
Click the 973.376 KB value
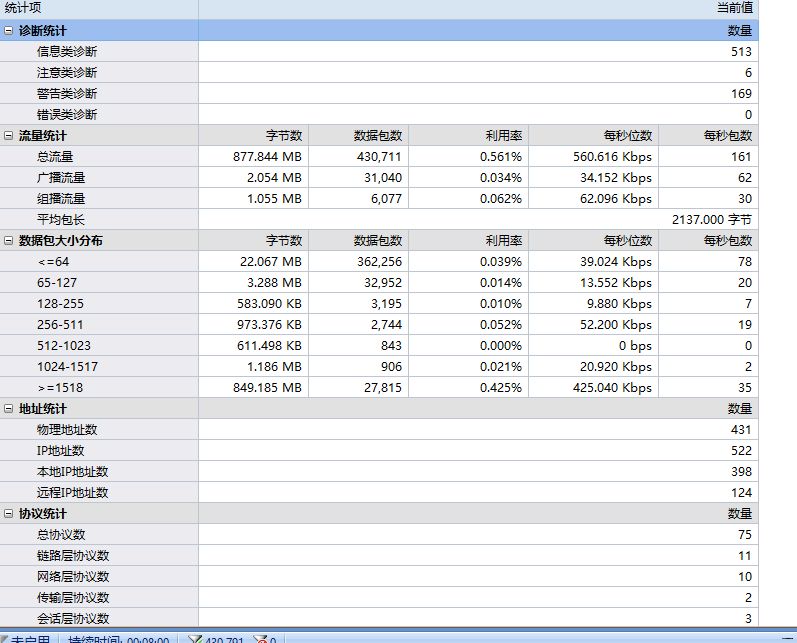[269, 324]
